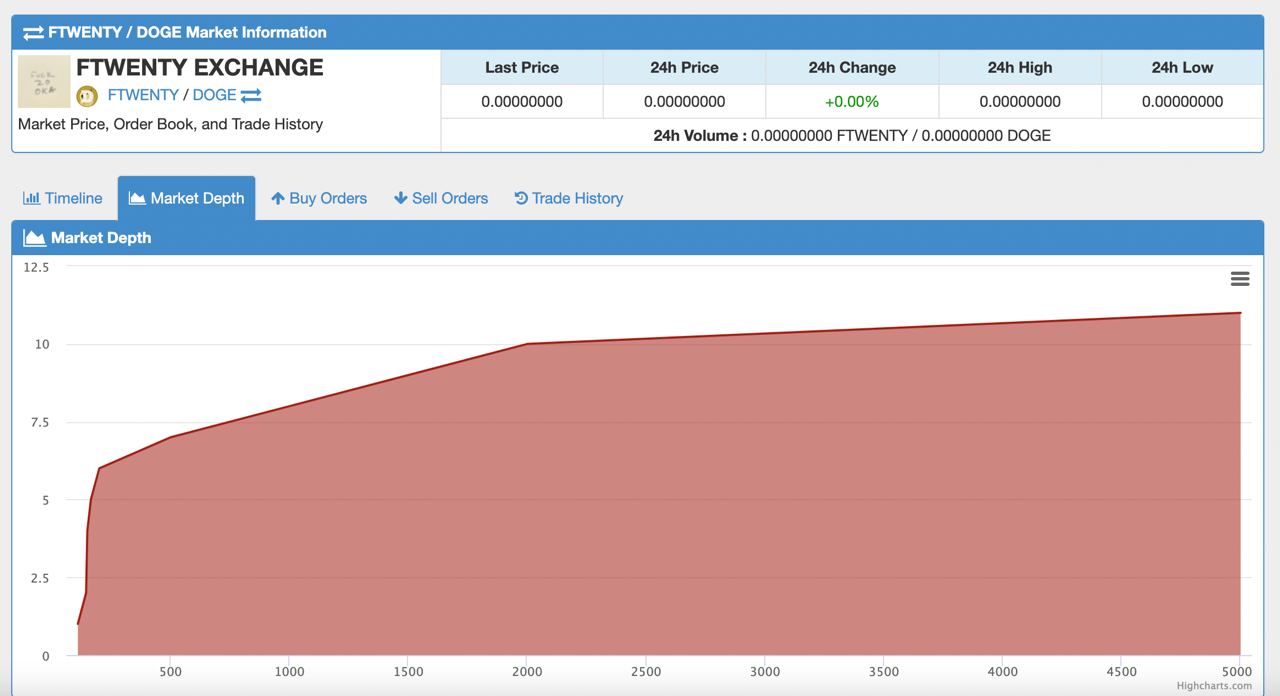This screenshot has height=696, width=1280.
Task: Click the 3000 label on the horizontal axis
Action: tap(765, 672)
